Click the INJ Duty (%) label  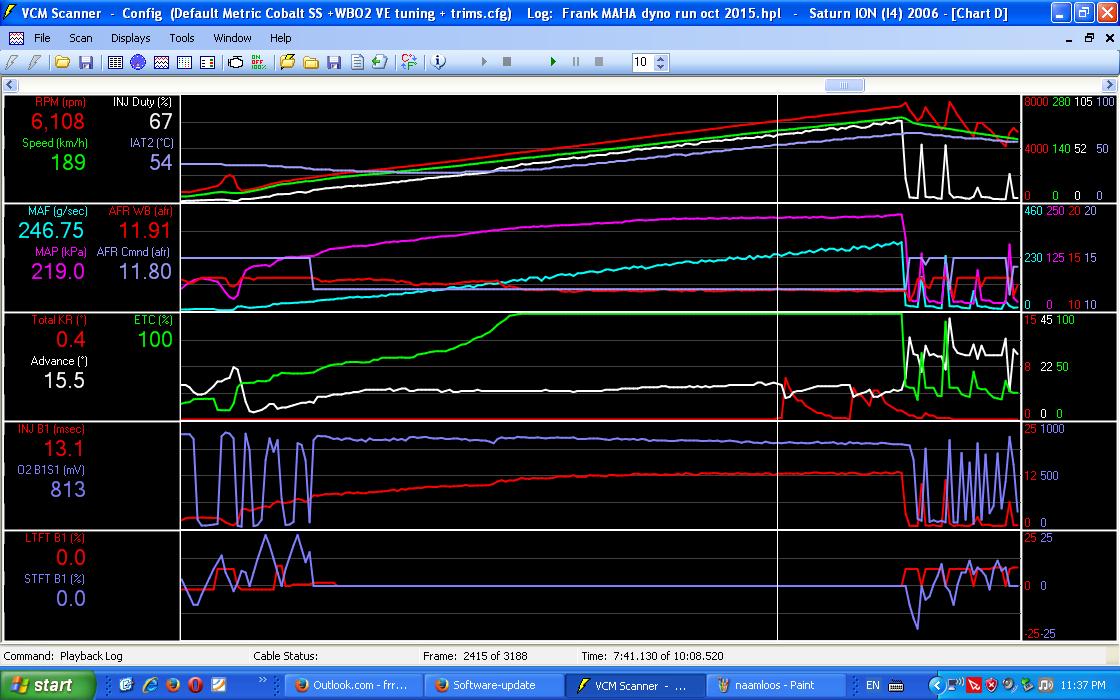[142, 102]
